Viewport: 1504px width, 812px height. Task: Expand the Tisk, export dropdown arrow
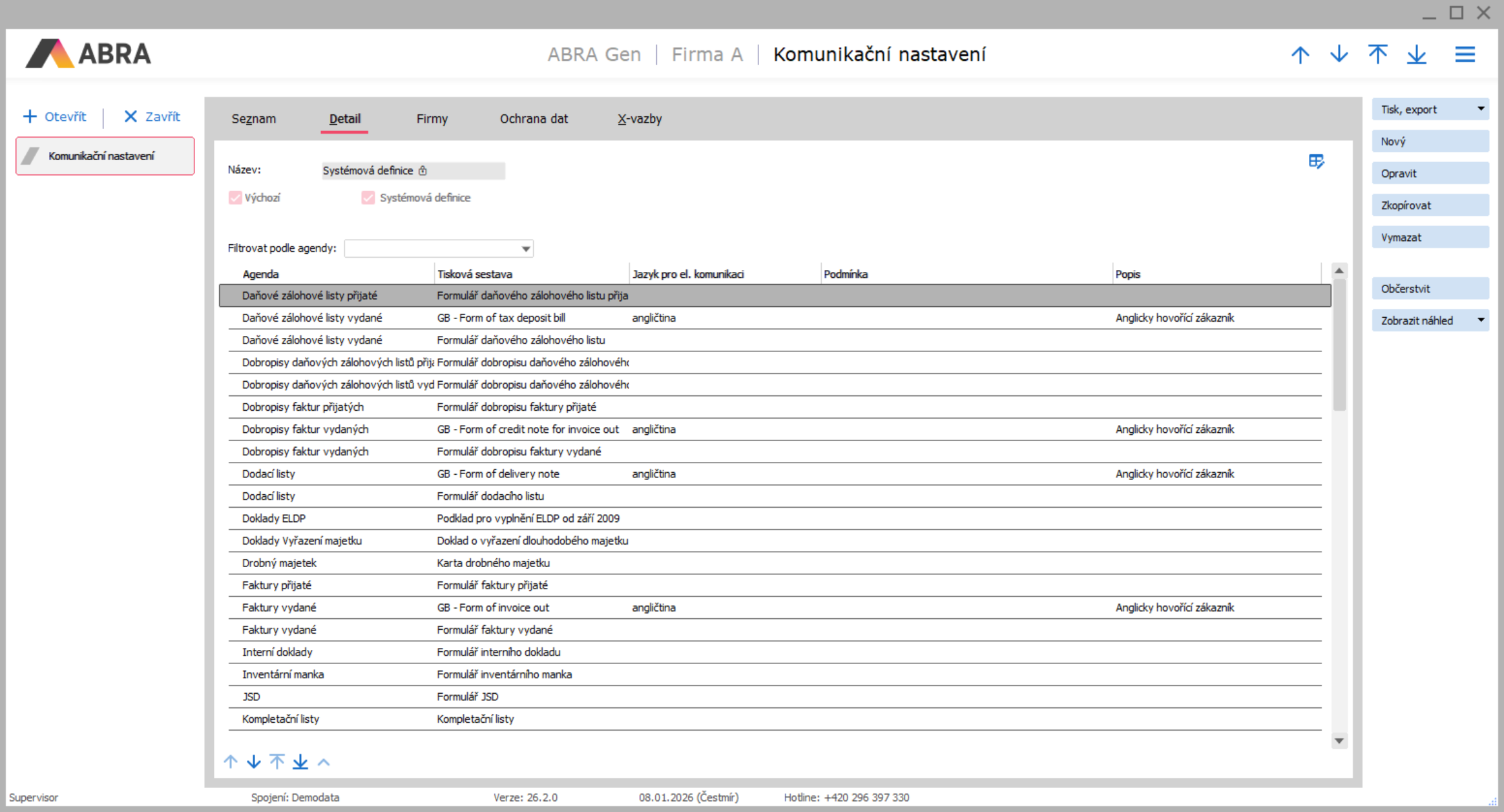point(1481,109)
